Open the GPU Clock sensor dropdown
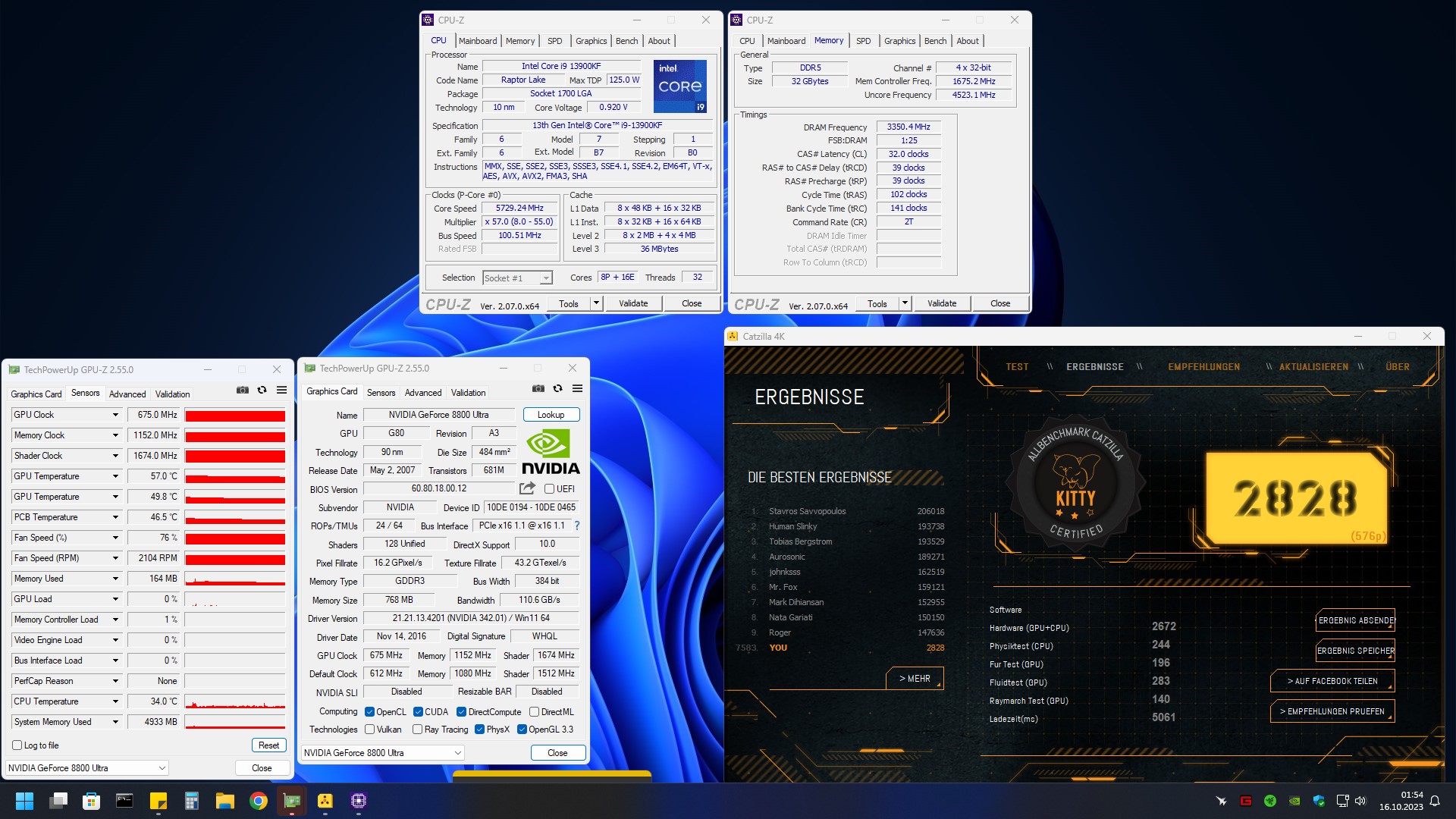1456x819 pixels. (115, 415)
